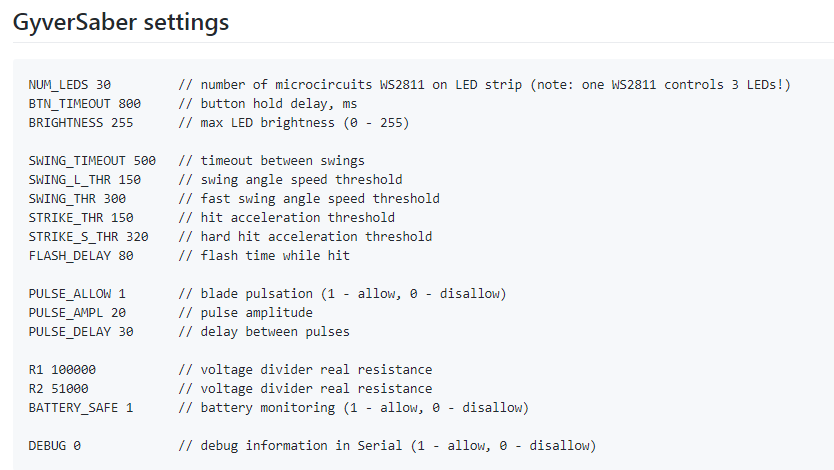Click the PULSE_ALLOW 1 setting
The height and width of the screenshot is (470, 834).
click(77, 294)
